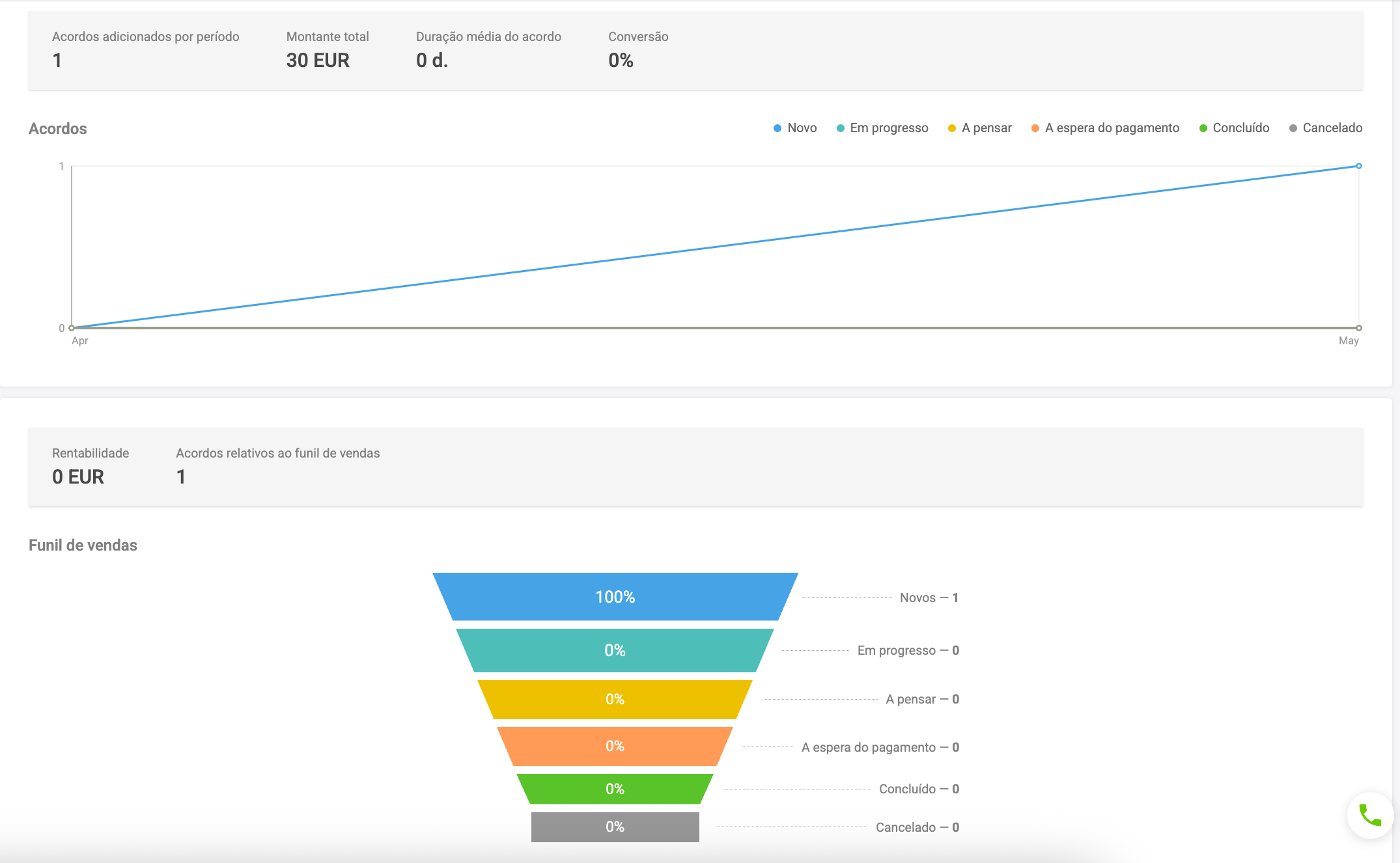Toggle Em progresso legend series
The image size is (1400, 863).
click(882, 128)
